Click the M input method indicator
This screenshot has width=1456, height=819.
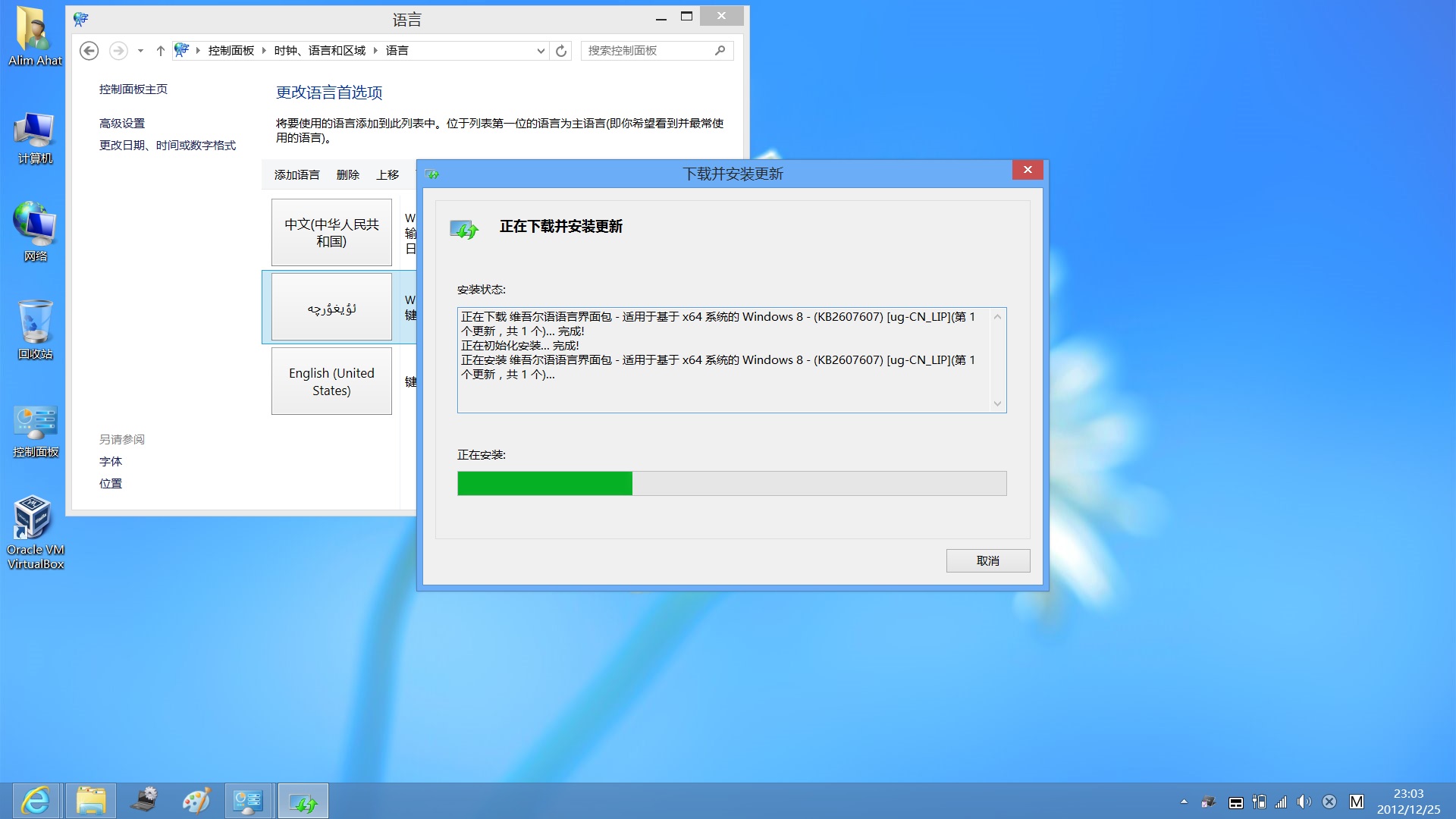pos(1357,802)
